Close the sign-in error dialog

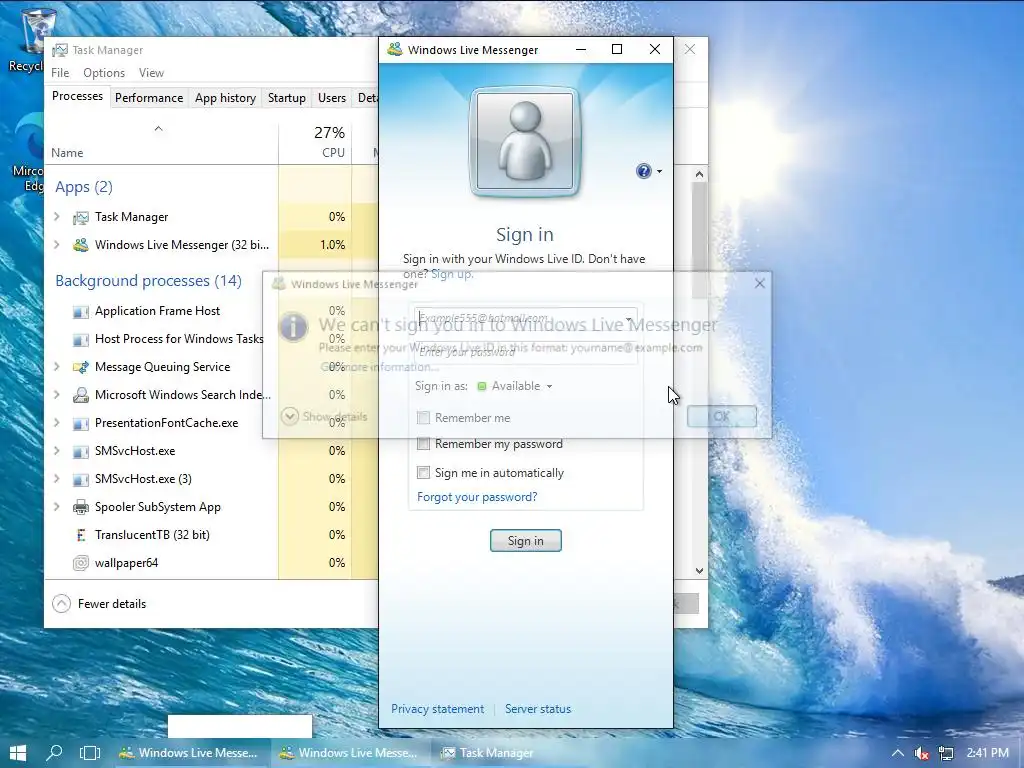pyautogui.click(x=760, y=283)
